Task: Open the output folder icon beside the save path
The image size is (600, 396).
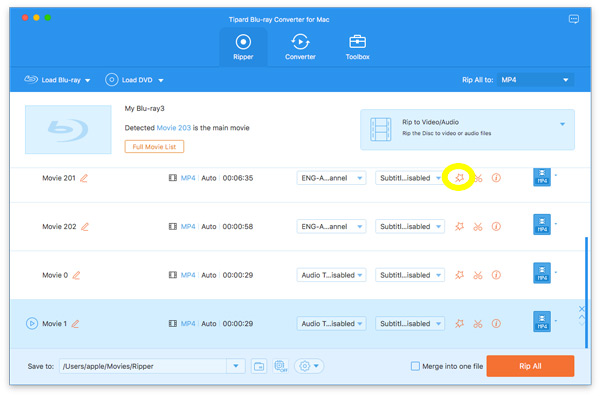Action: point(259,366)
